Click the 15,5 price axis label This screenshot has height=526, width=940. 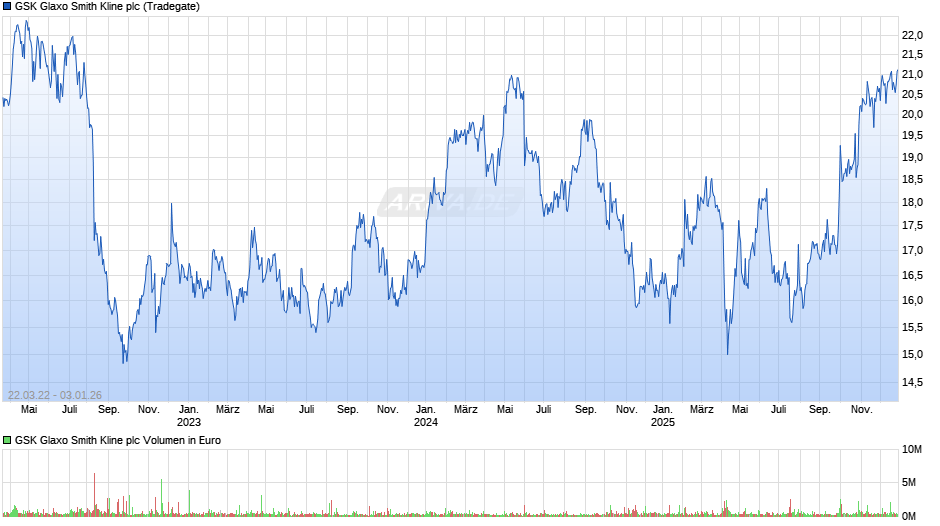912,328
